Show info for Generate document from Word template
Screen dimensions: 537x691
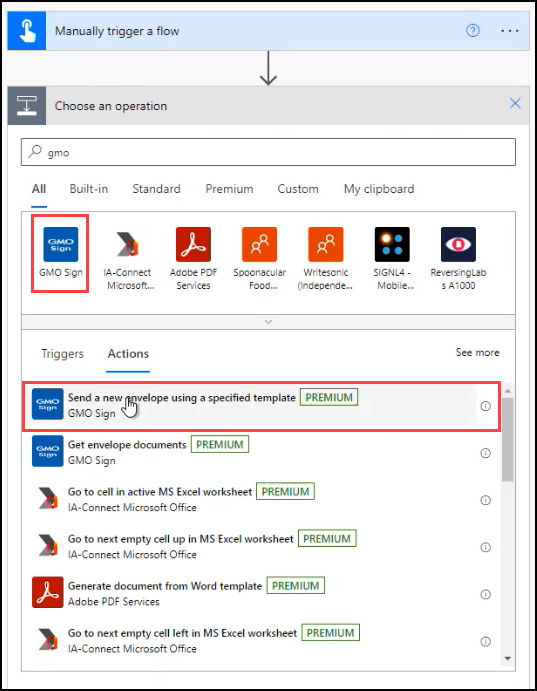485,594
